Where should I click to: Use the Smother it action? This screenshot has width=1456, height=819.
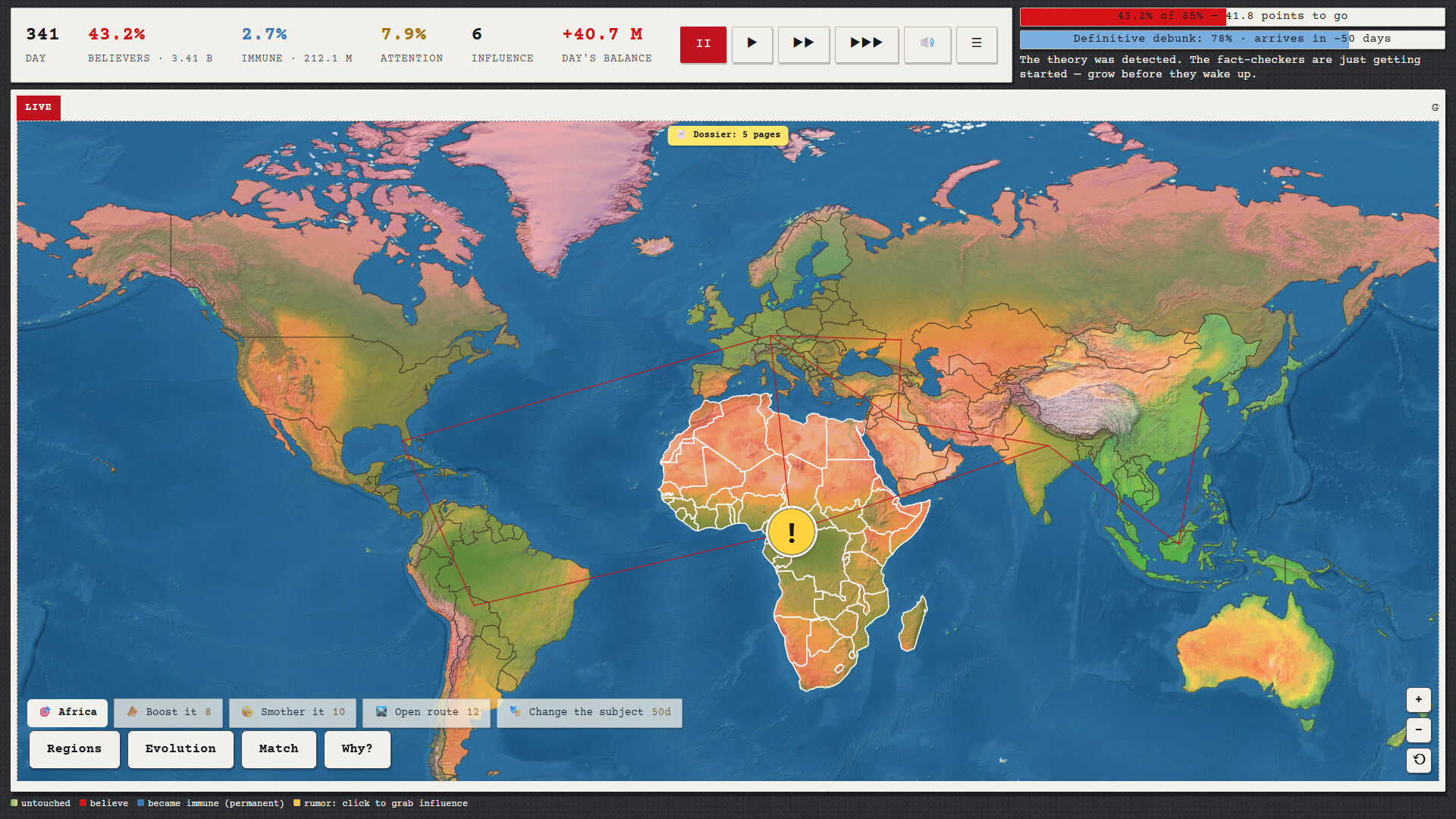293,713
